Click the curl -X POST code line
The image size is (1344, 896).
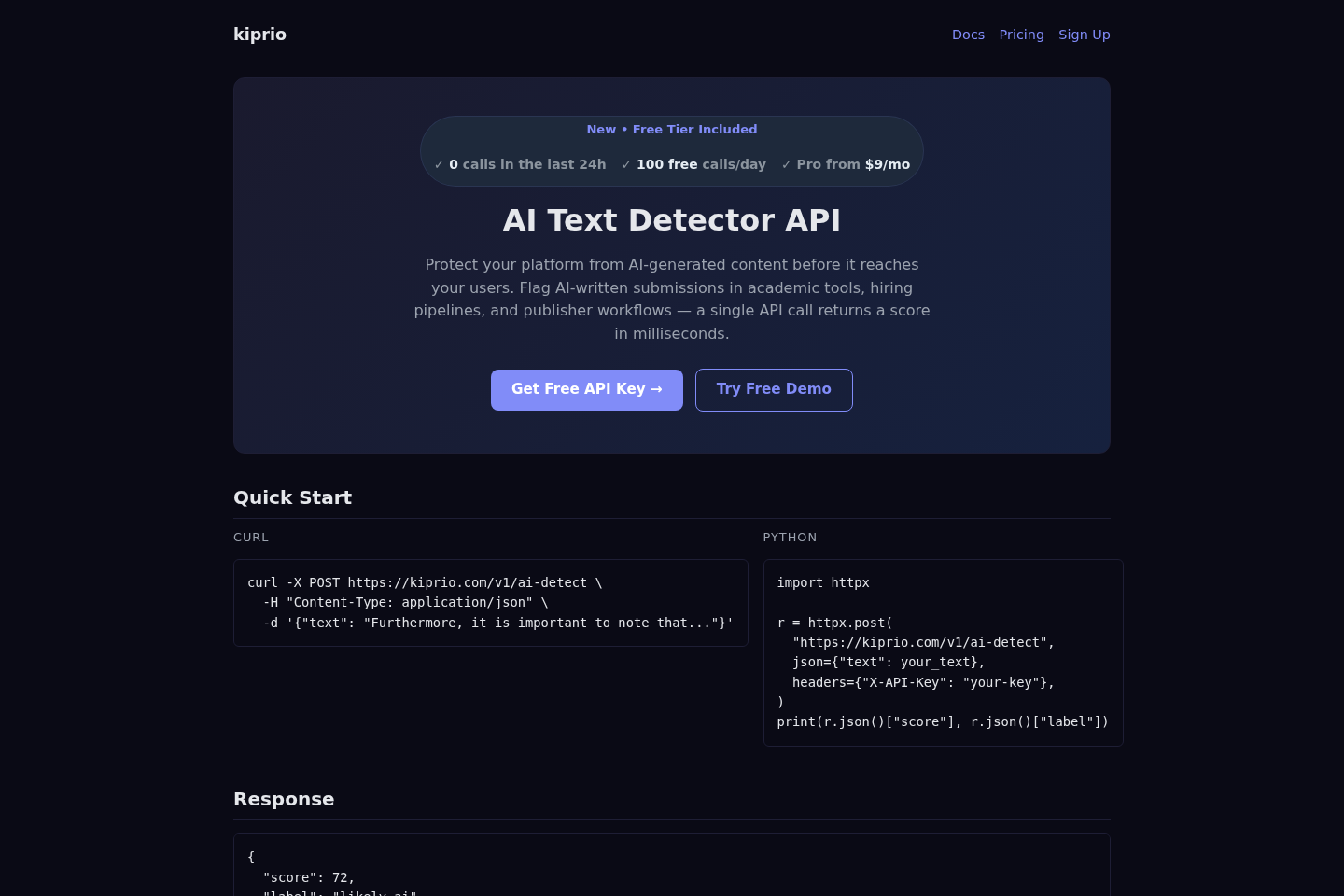point(425,582)
